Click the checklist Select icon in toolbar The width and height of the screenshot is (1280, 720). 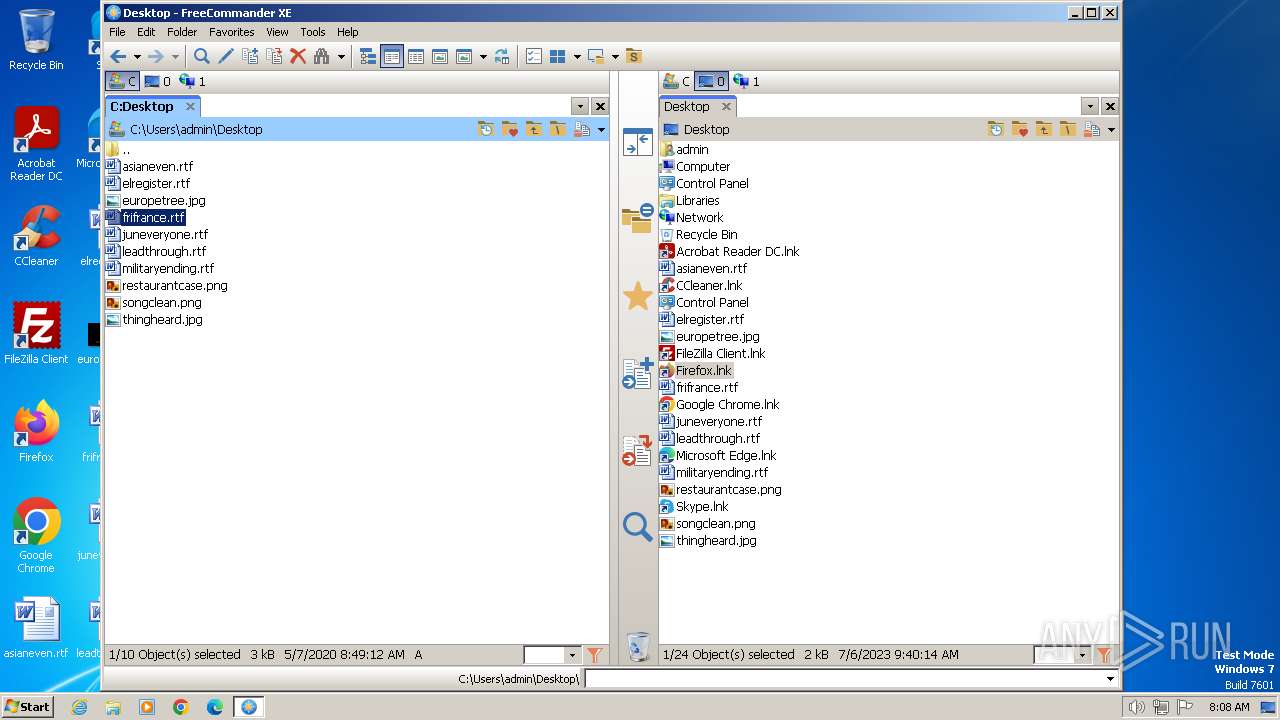point(534,57)
